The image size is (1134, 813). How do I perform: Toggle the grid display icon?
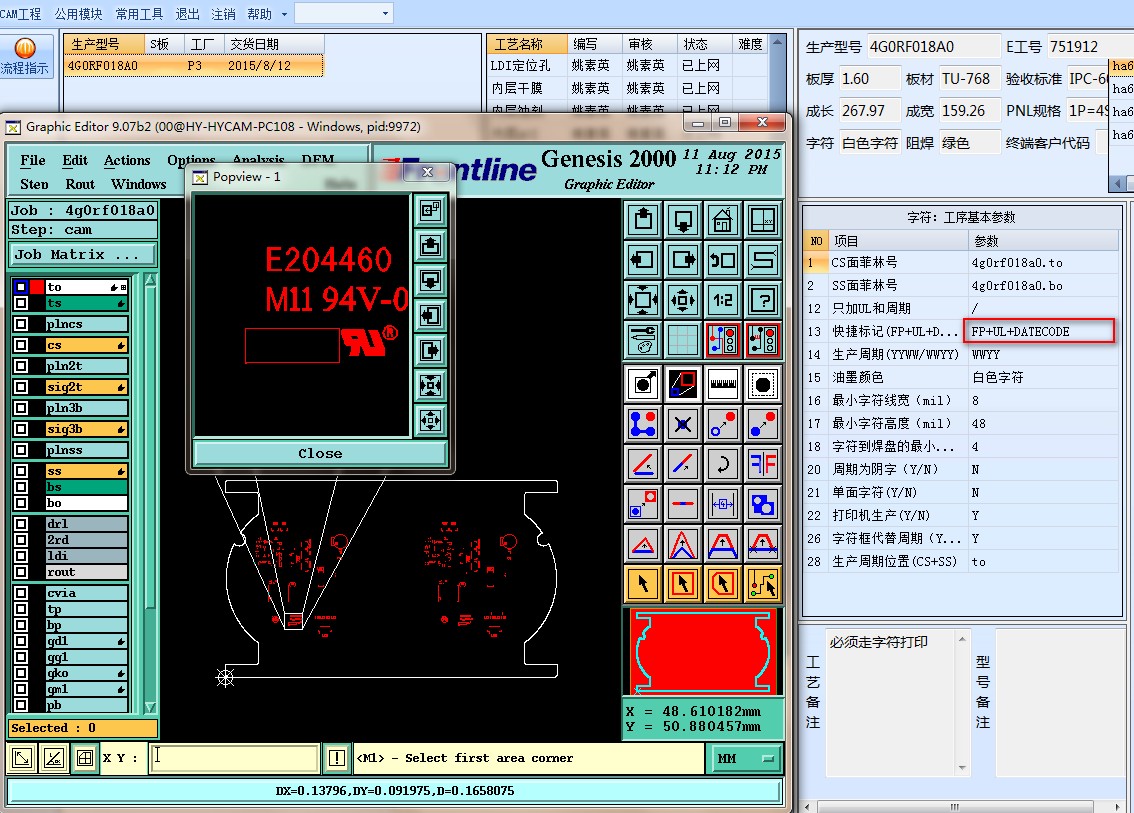[683, 339]
